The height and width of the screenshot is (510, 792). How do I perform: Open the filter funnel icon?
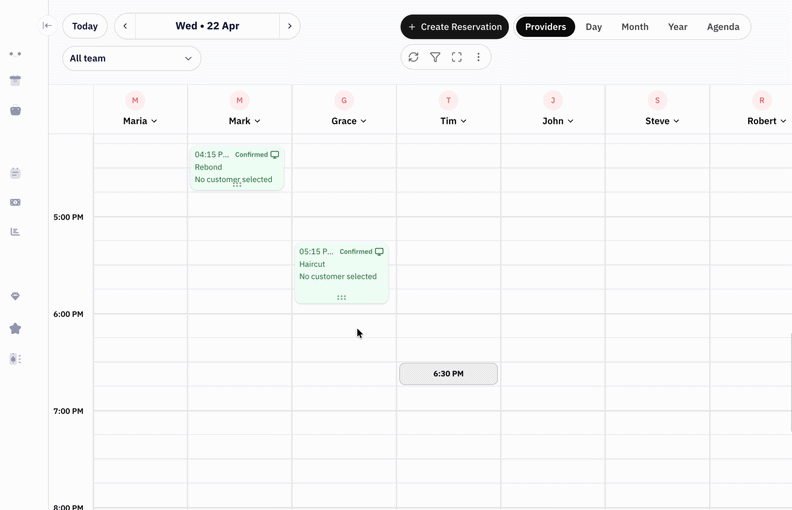click(435, 57)
